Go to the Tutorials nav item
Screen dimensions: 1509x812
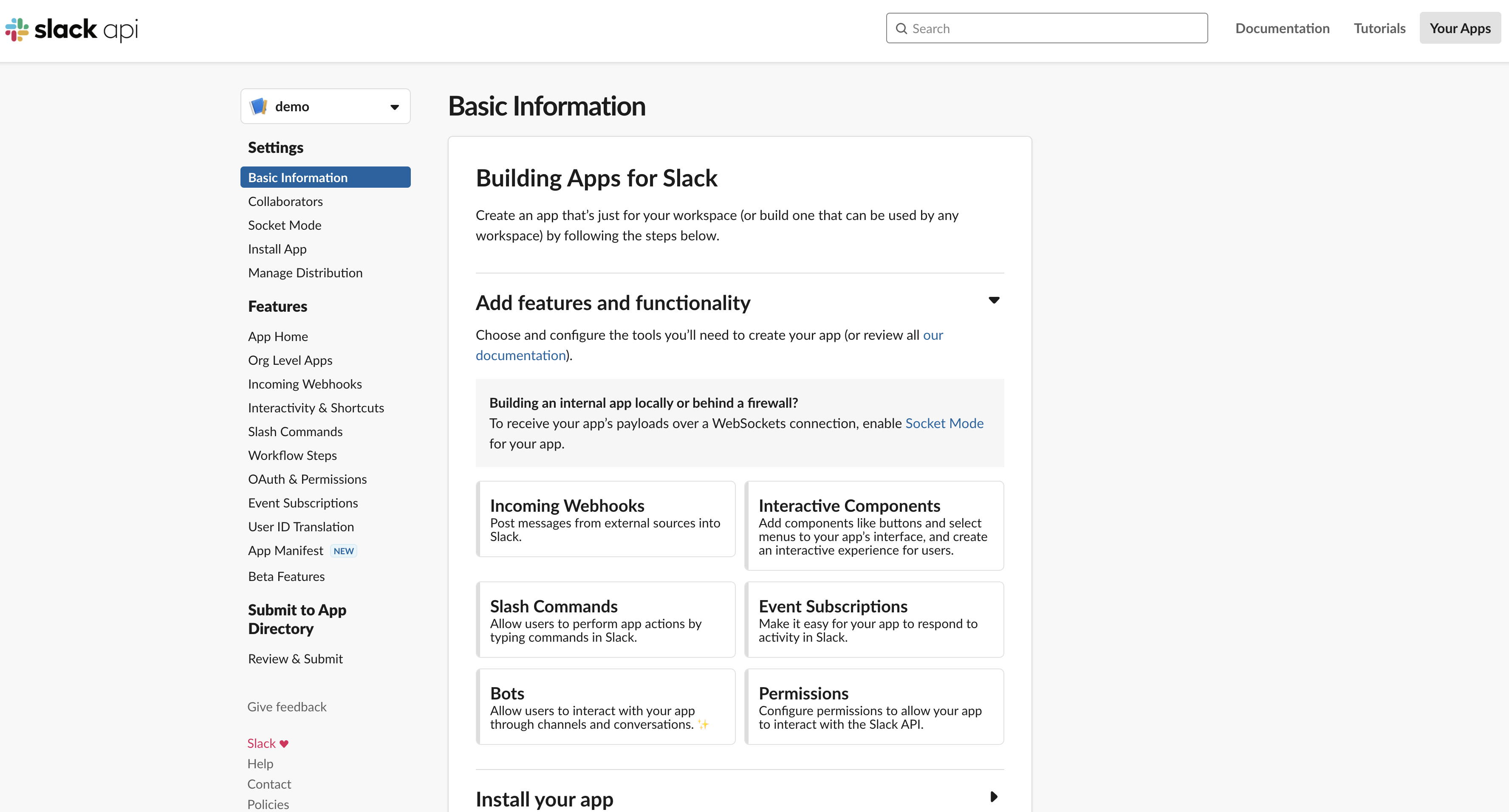pos(1379,28)
